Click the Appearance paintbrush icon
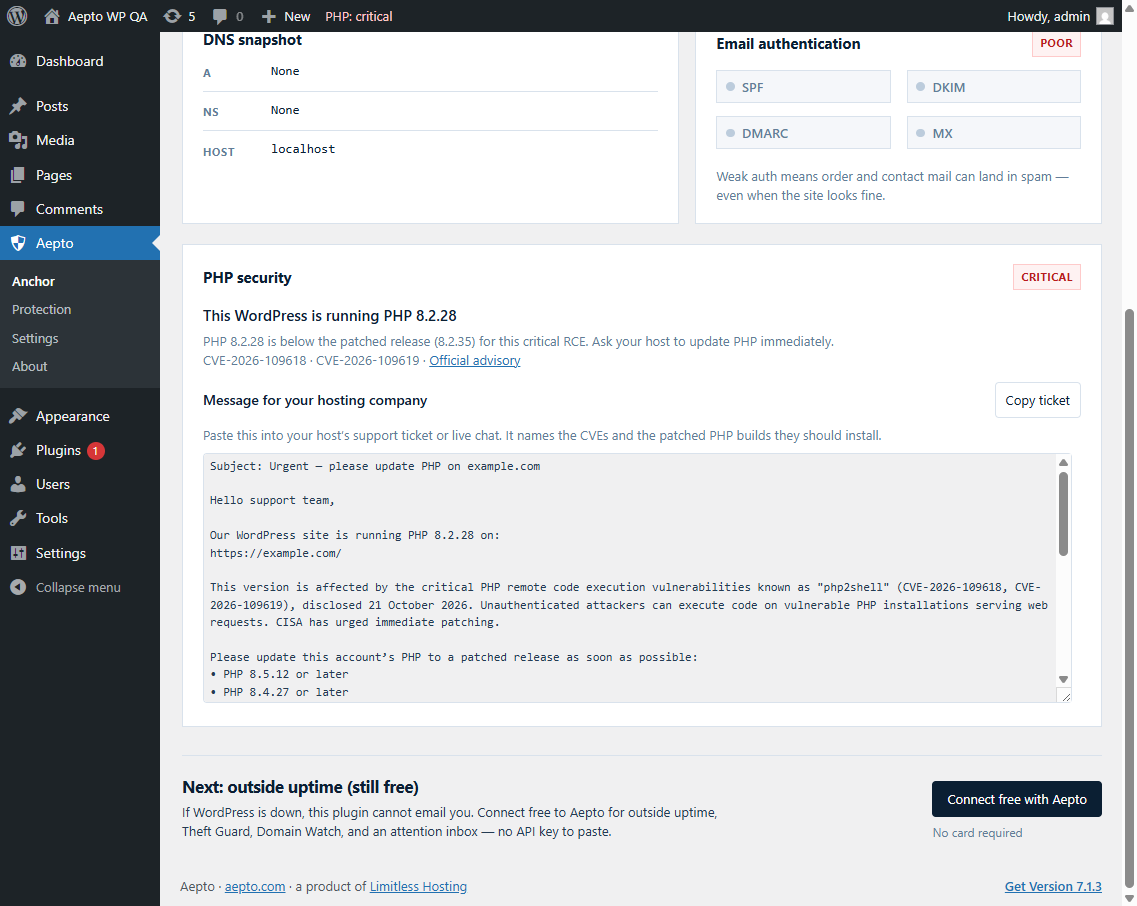The height and width of the screenshot is (906, 1137). [18, 416]
